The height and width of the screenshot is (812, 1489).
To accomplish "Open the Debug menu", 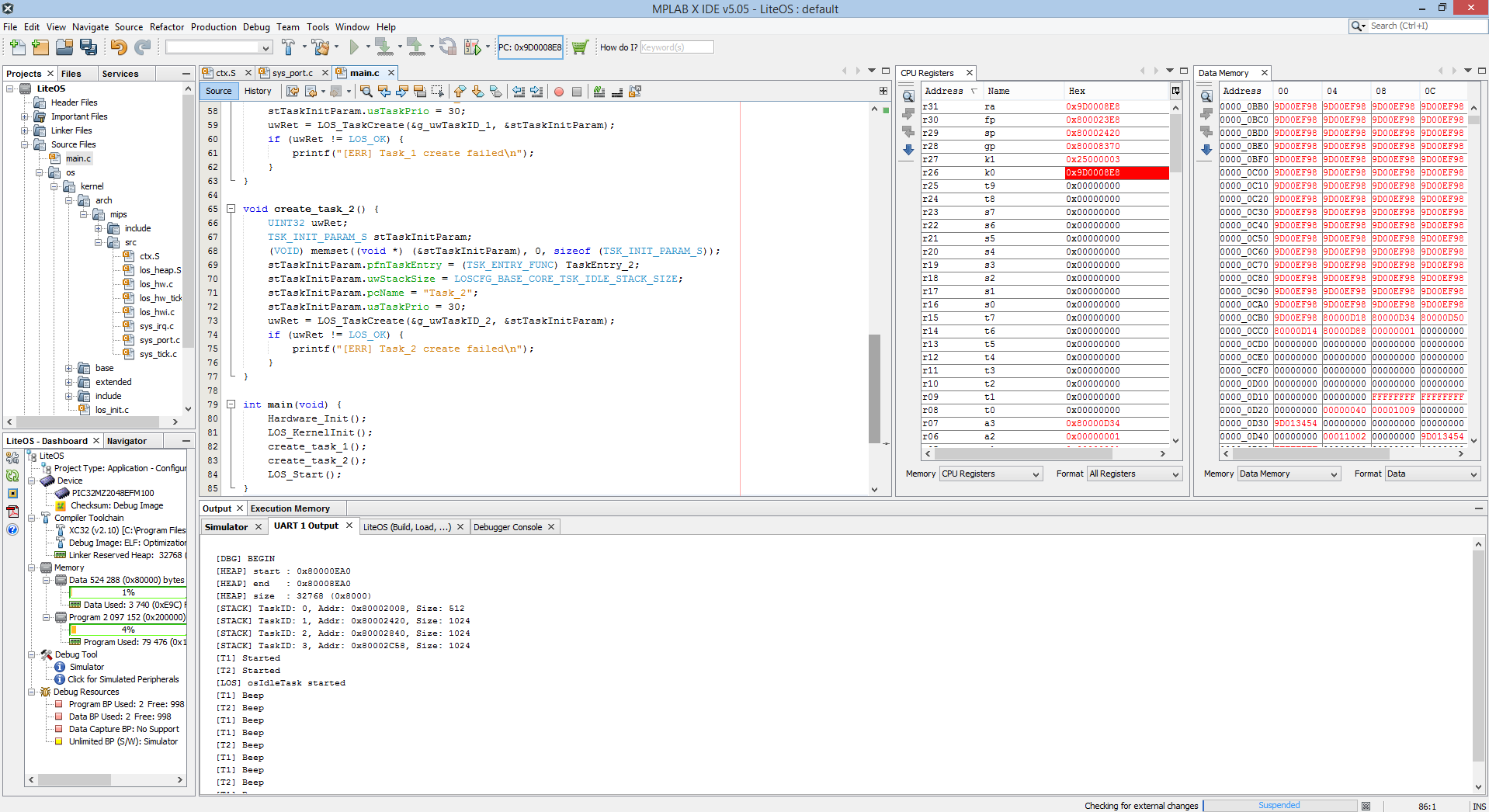I will click(255, 26).
